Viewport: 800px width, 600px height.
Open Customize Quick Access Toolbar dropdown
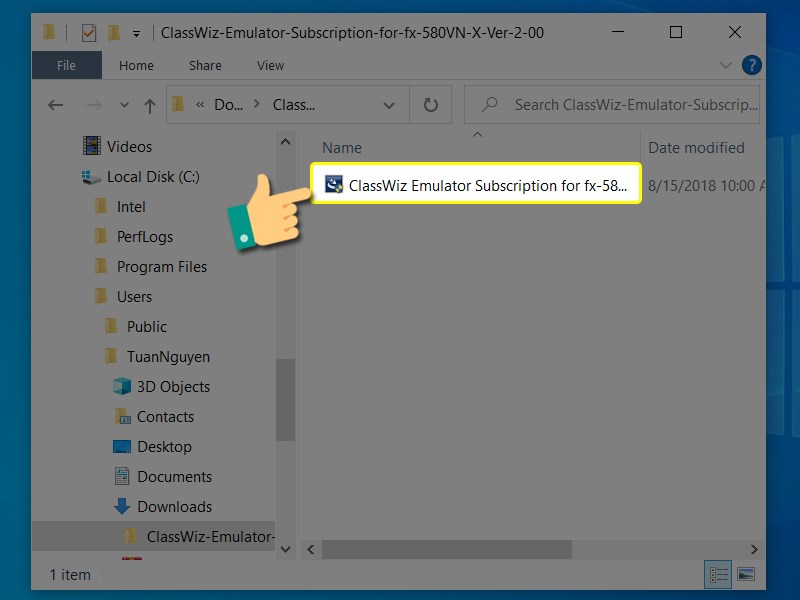[x=136, y=32]
